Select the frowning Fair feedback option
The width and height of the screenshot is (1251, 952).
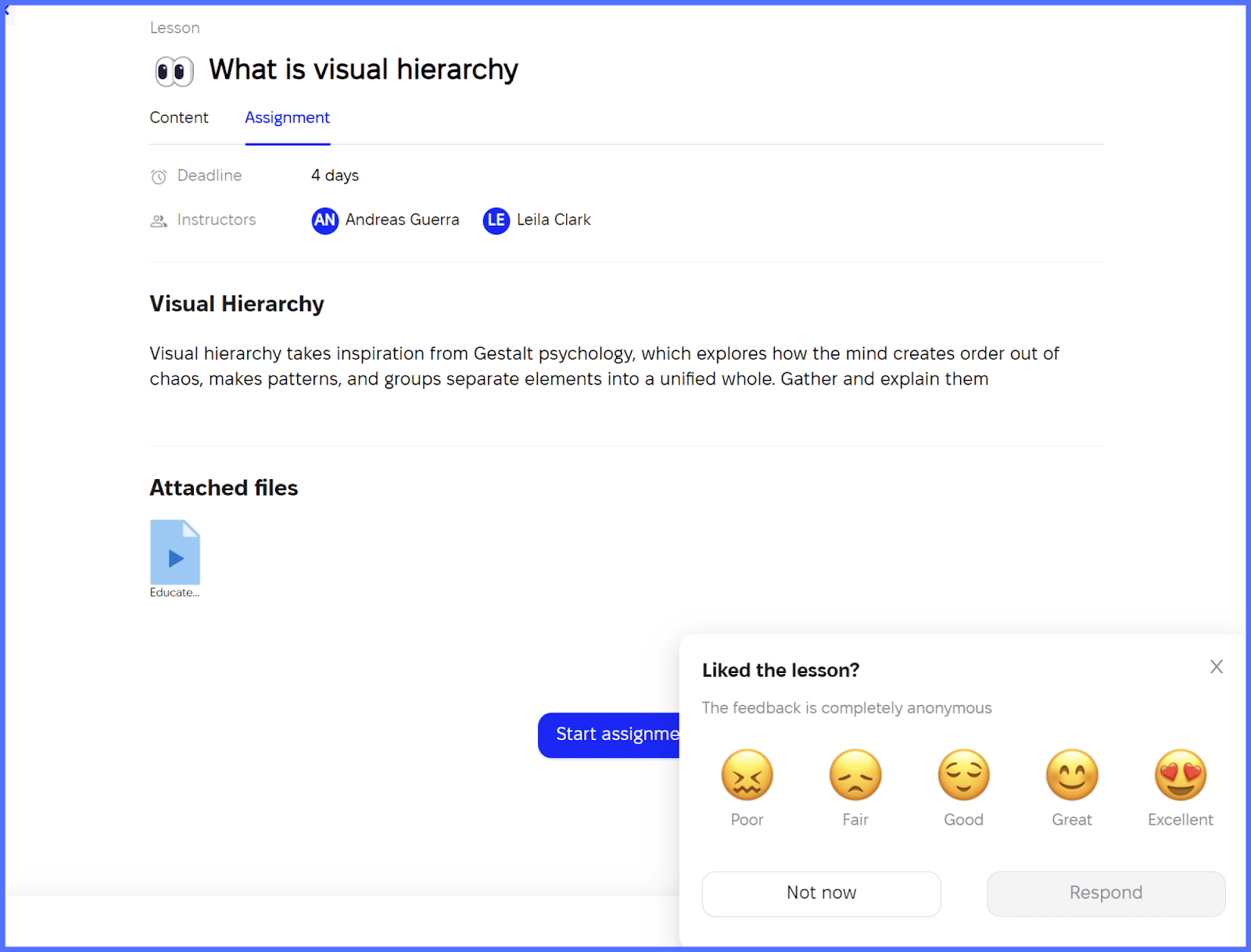tap(855, 775)
